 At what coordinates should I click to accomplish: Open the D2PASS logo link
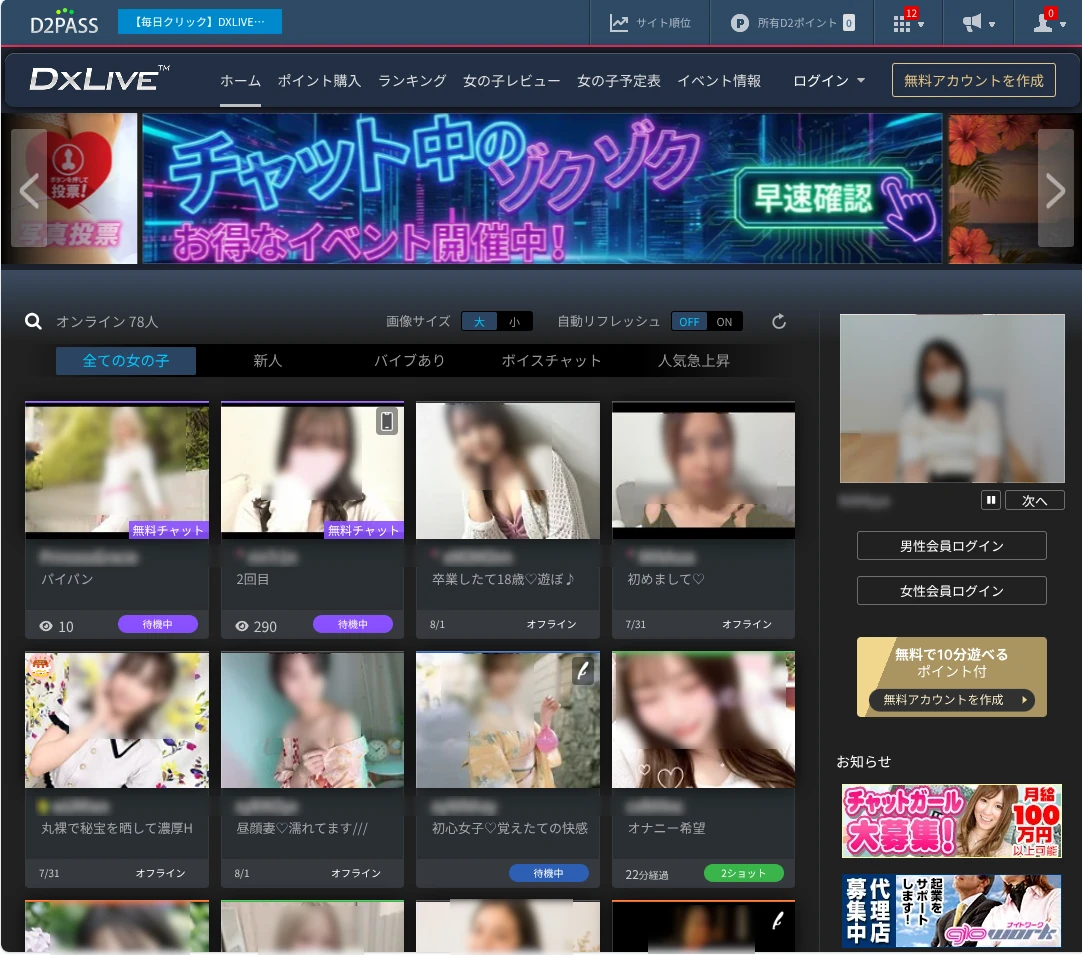tap(63, 22)
